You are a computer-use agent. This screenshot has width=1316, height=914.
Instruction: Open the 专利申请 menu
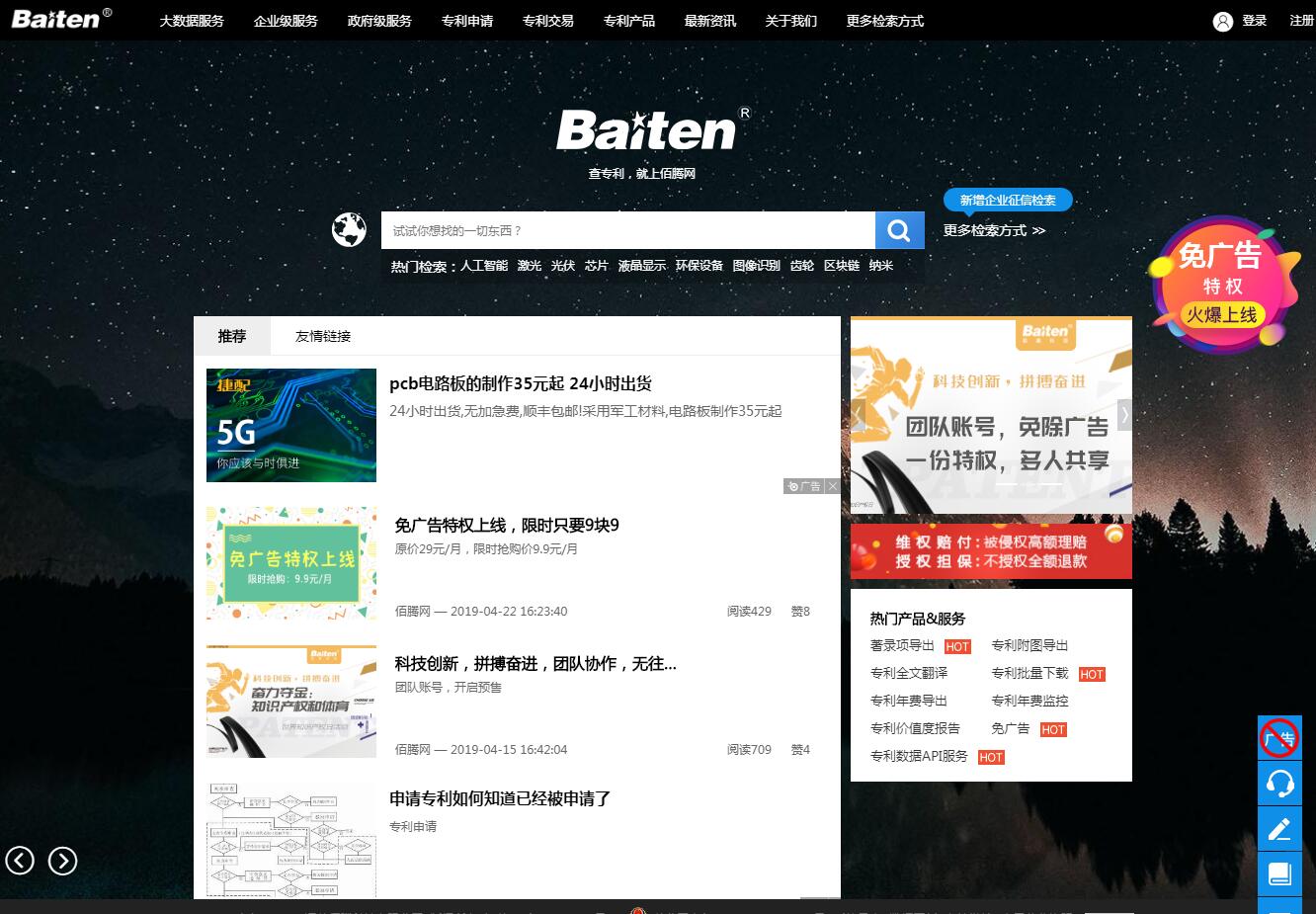click(467, 21)
